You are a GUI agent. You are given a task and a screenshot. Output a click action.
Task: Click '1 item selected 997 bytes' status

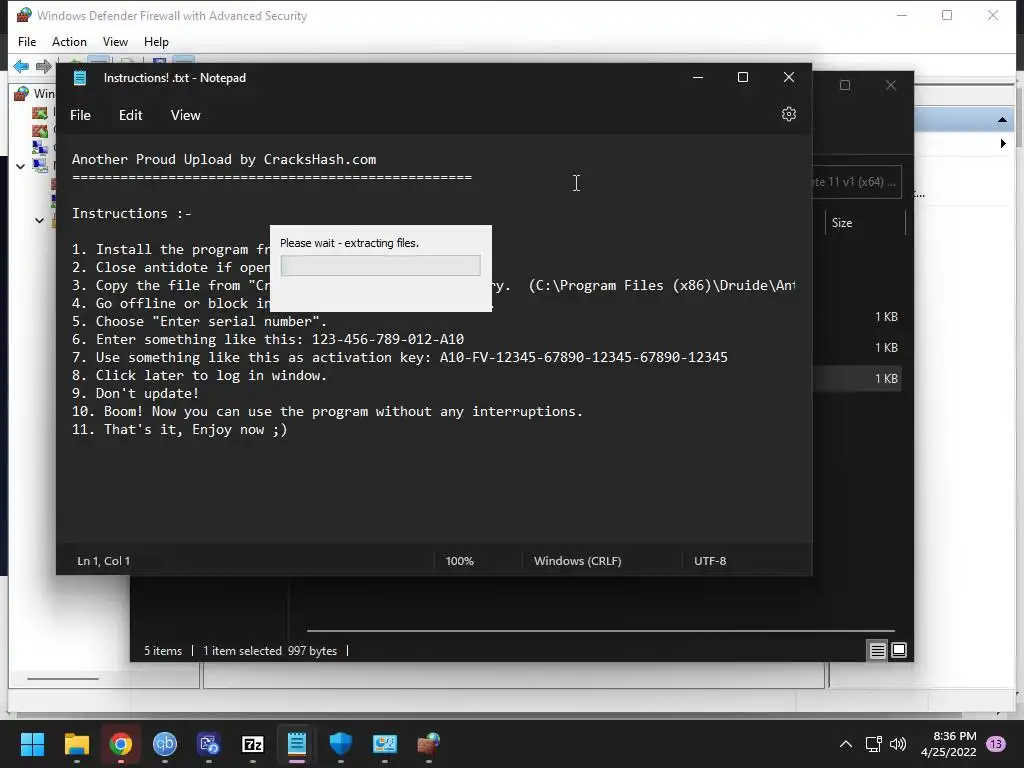[x=270, y=650]
